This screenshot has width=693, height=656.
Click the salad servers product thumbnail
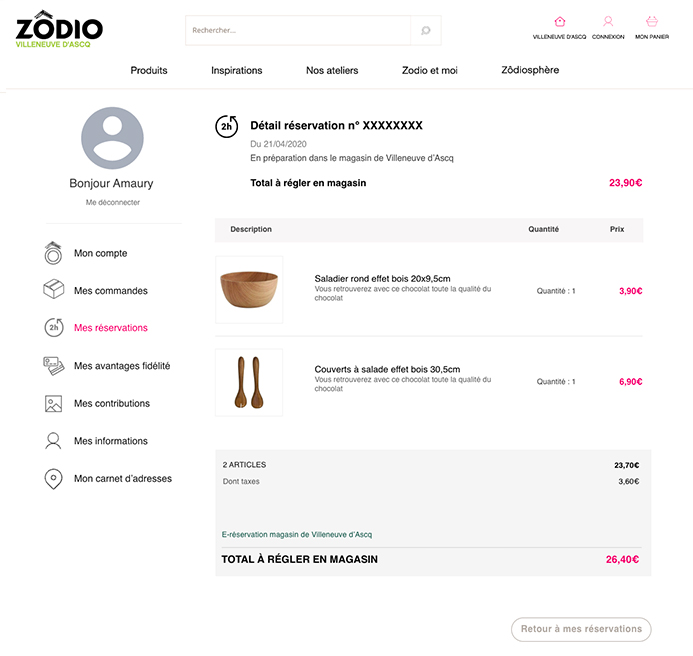click(249, 382)
